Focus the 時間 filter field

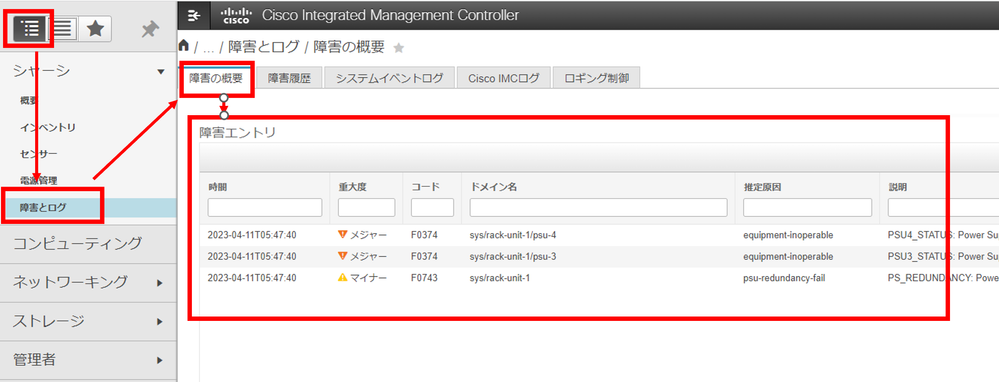coord(264,208)
